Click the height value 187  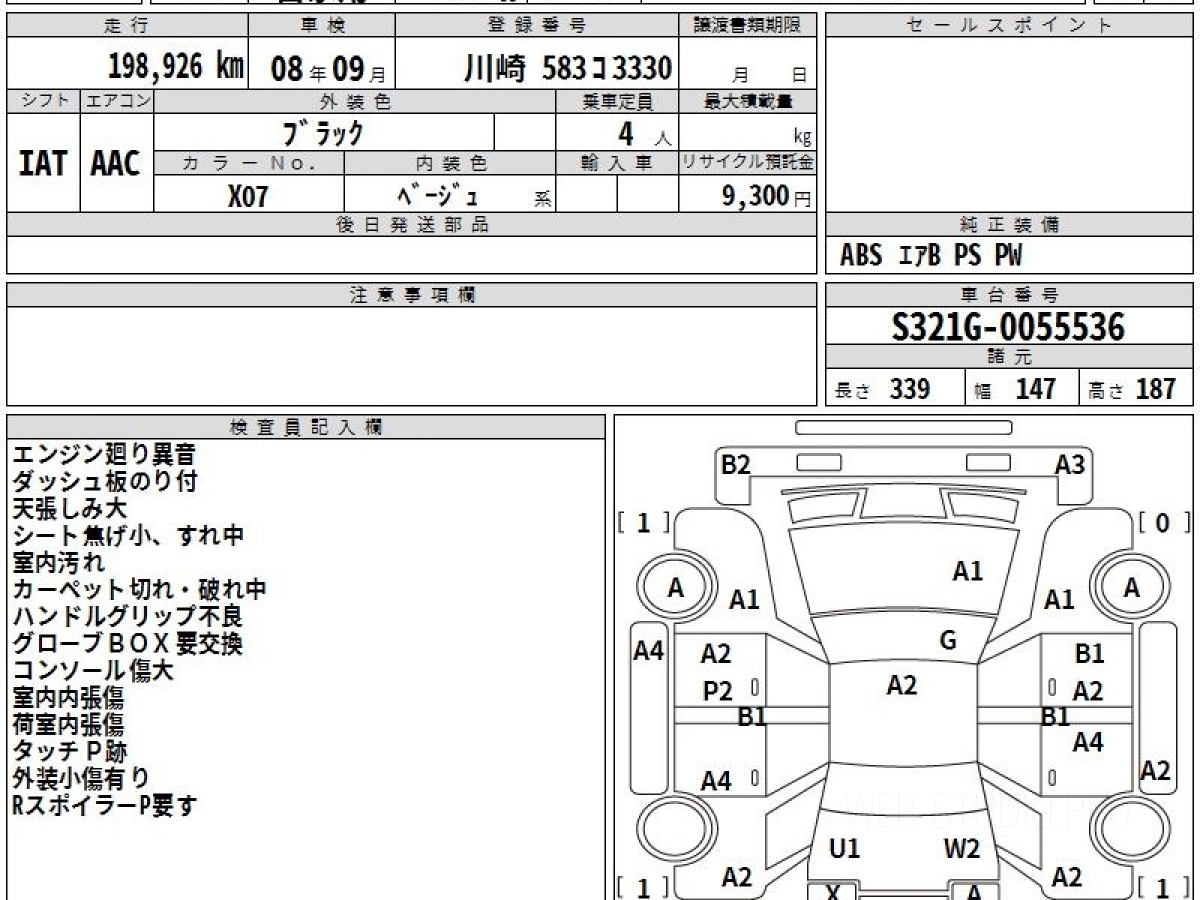coord(1155,389)
